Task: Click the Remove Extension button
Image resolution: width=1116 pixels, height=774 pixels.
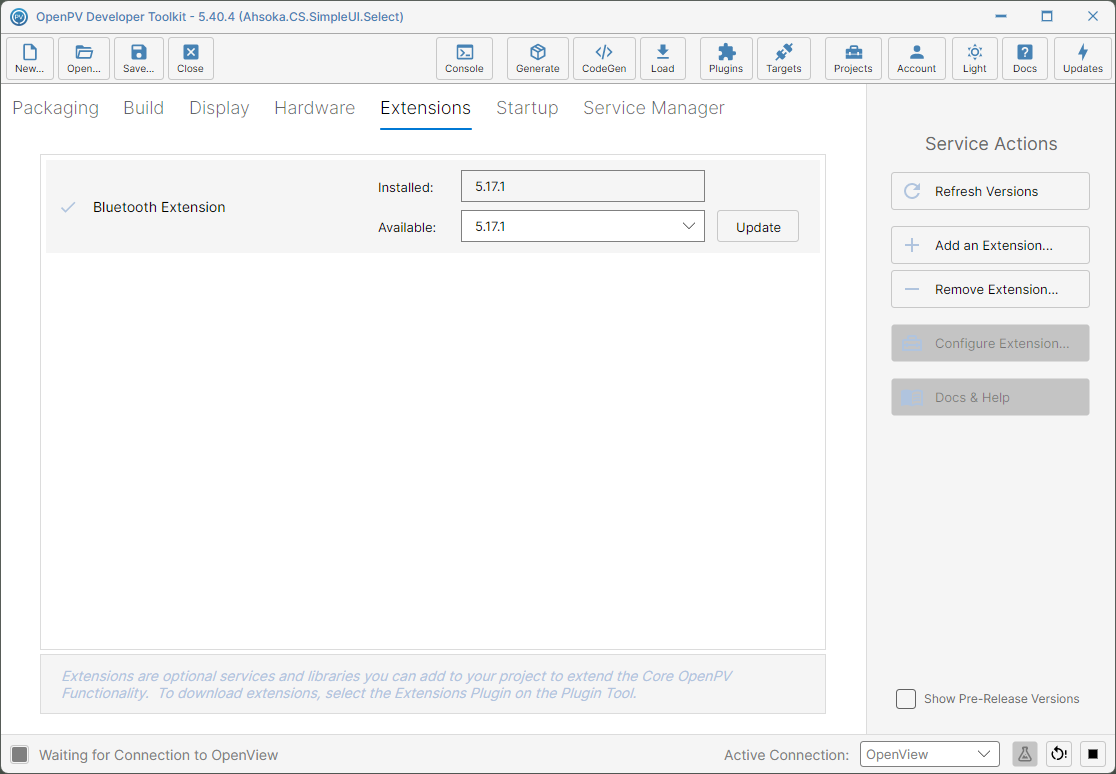Action: pyautogui.click(x=990, y=289)
